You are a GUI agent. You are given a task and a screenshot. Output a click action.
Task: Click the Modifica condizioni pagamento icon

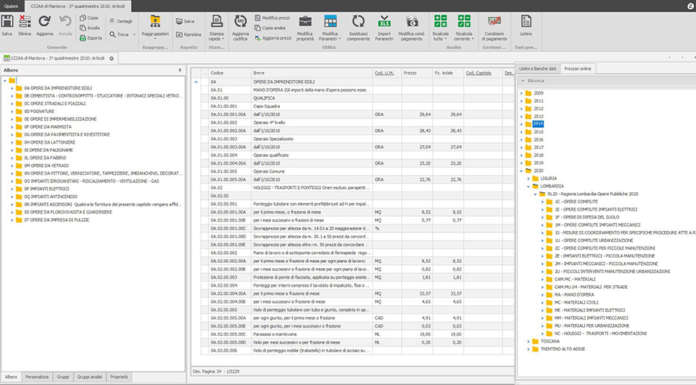(x=411, y=21)
